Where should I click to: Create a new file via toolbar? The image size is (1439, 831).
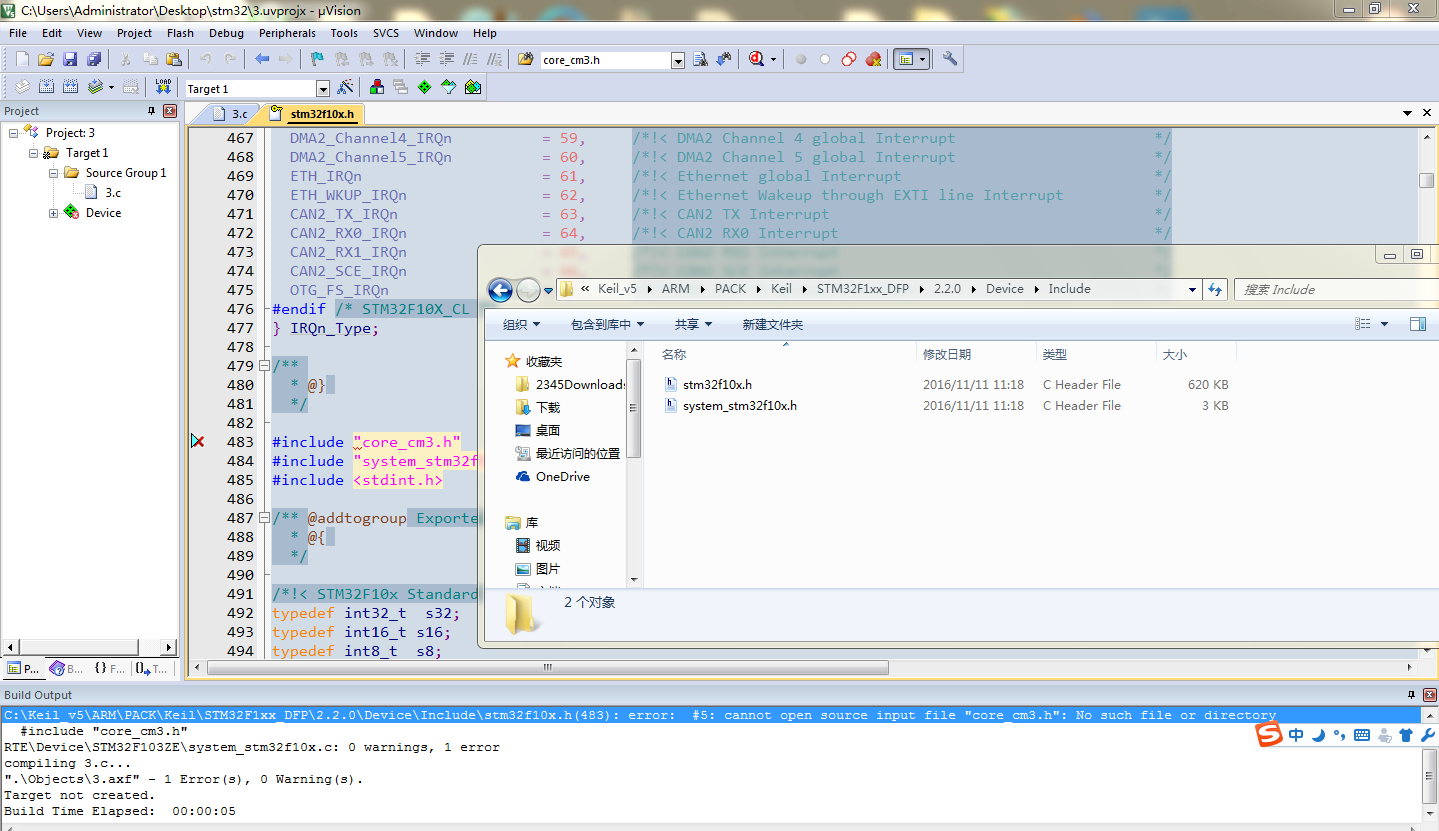pyautogui.click(x=22, y=59)
